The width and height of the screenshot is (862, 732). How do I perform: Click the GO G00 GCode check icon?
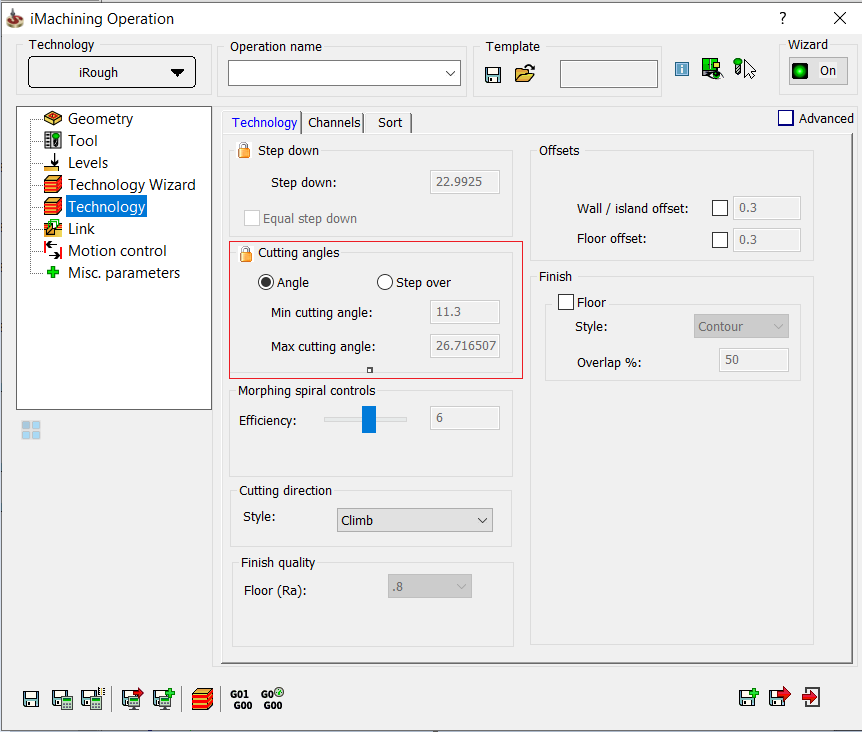point(273,699)
